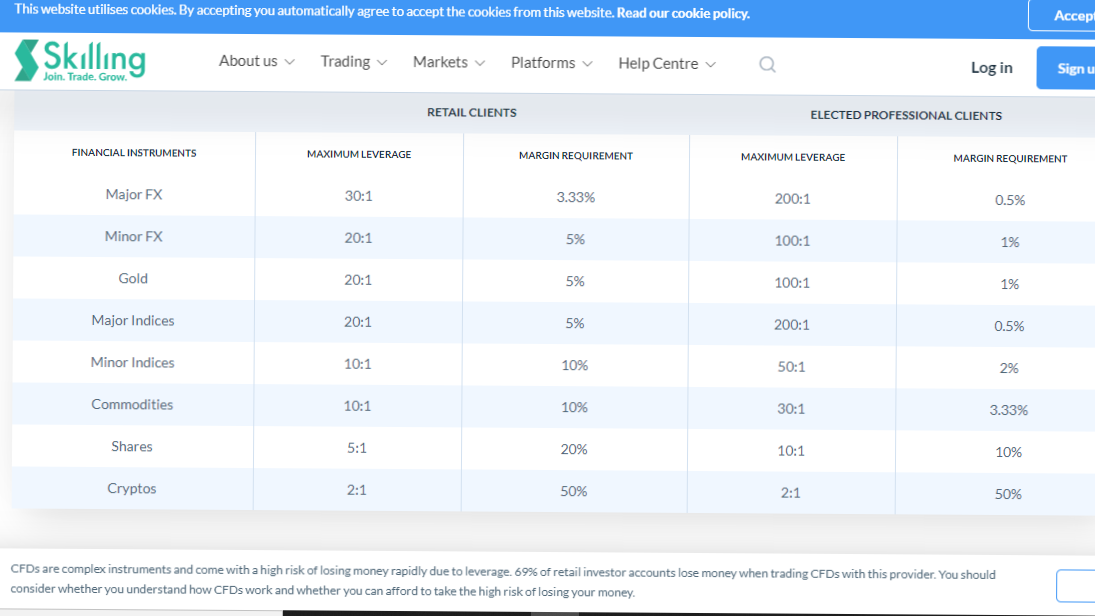Select the 200:1 professional leverage for Major Indices
The width and height of the screenshot is (1095, 616).
pyautogui.click(x=791, y=324)
